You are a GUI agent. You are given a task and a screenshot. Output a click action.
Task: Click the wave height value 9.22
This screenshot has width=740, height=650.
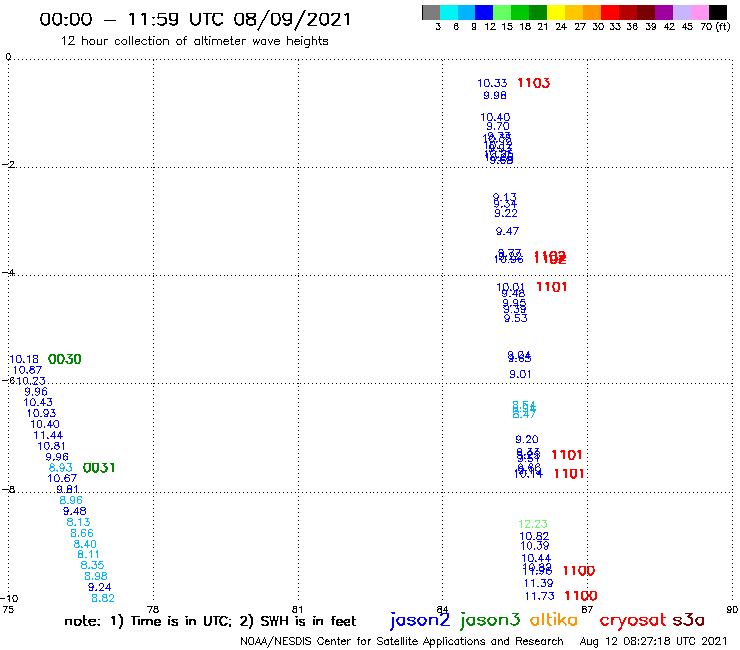point(506,213)
